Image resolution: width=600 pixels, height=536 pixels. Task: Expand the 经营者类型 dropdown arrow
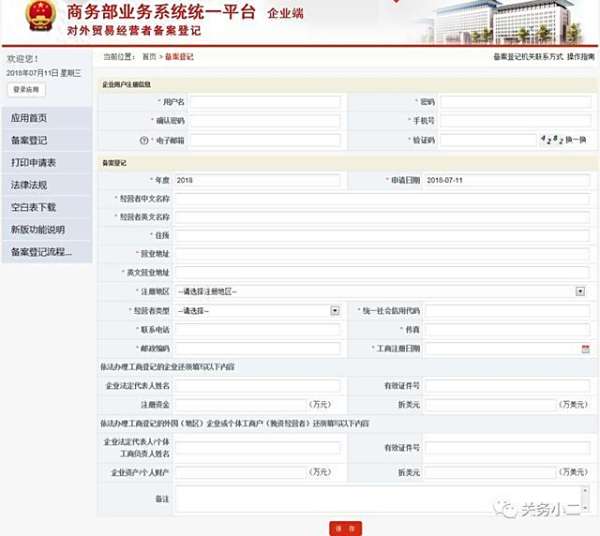point(335,311)
